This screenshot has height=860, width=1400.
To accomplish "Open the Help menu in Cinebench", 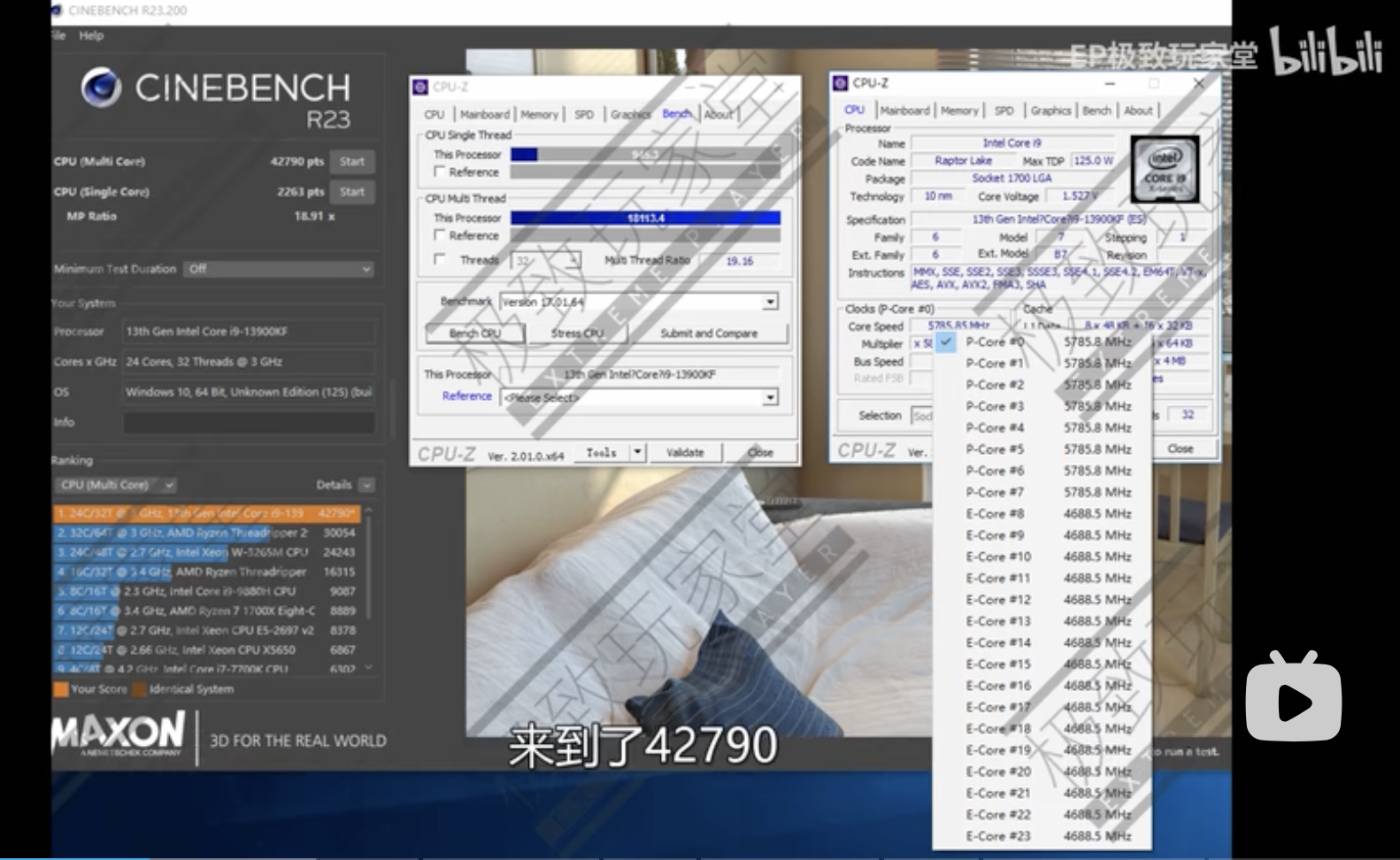I will click(91, 35).
